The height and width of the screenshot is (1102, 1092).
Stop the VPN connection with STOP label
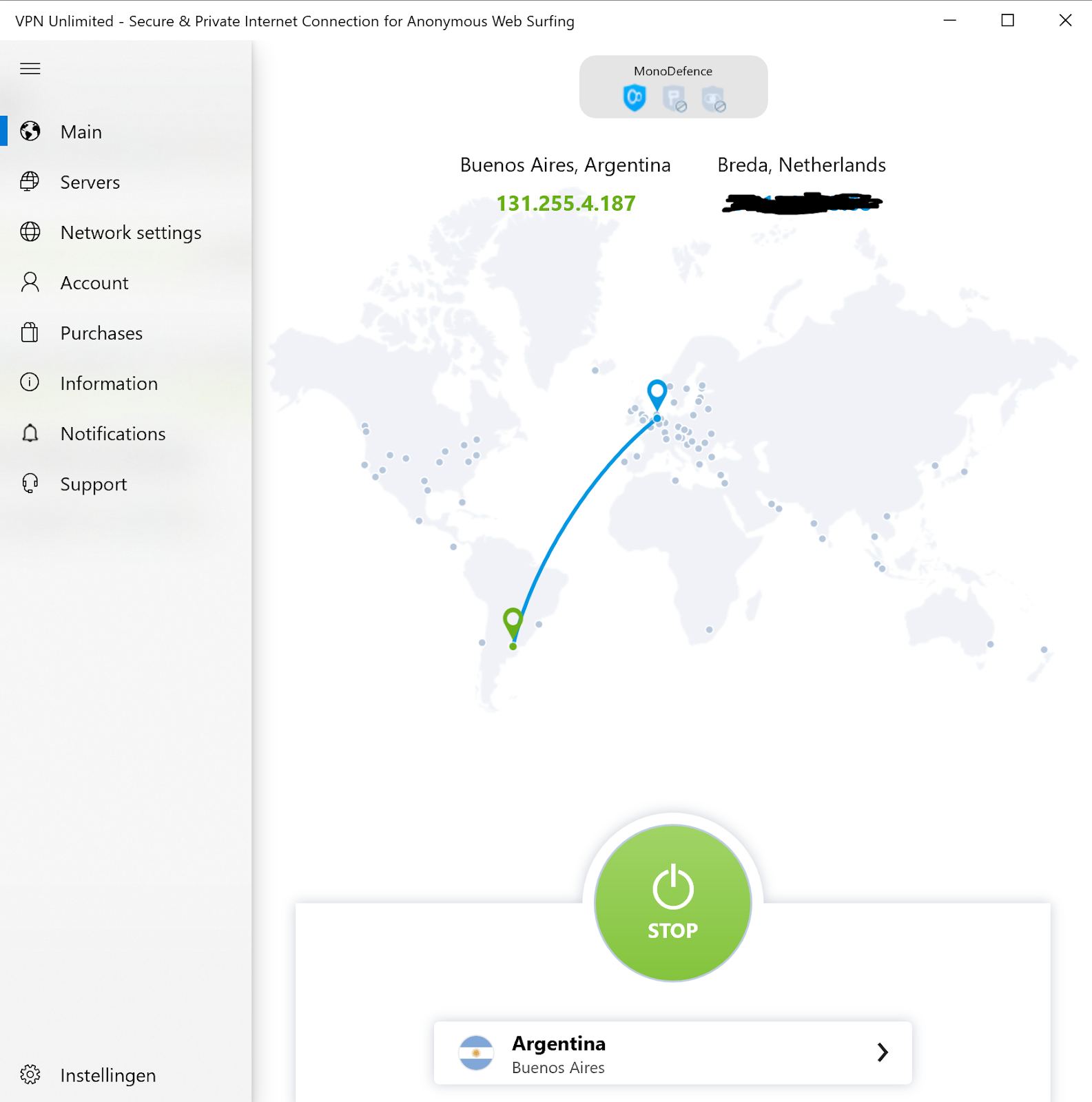(x=673, y=931)
